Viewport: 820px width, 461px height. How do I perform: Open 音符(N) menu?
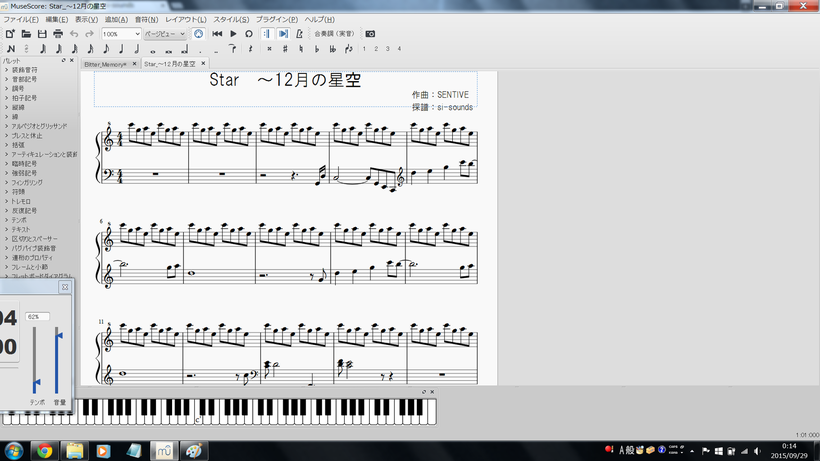coord(146,19)
